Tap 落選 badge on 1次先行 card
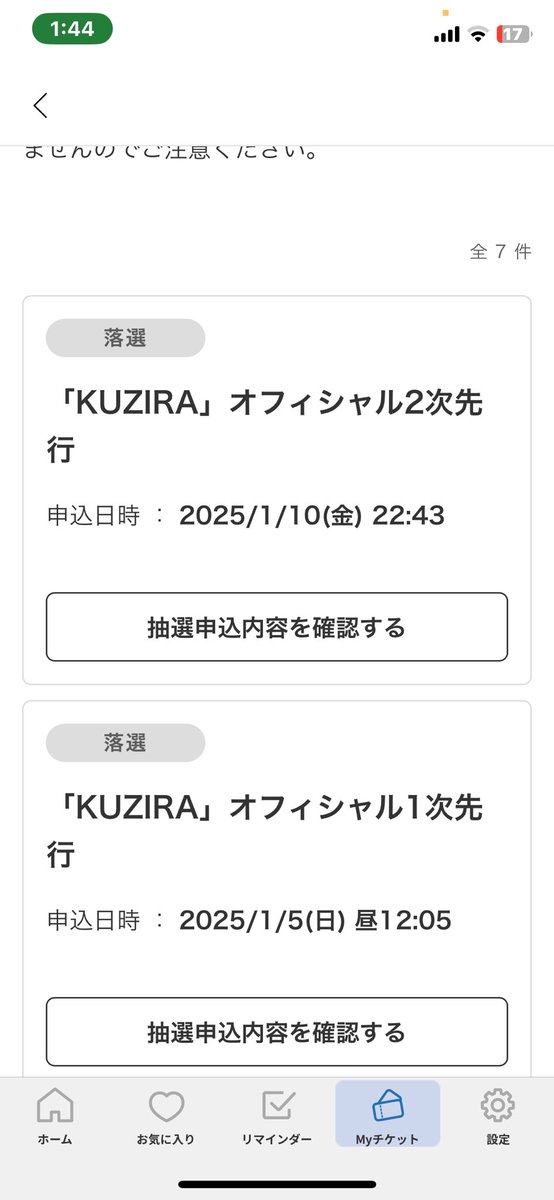The image size is (554, 1200). pos(125,743)
